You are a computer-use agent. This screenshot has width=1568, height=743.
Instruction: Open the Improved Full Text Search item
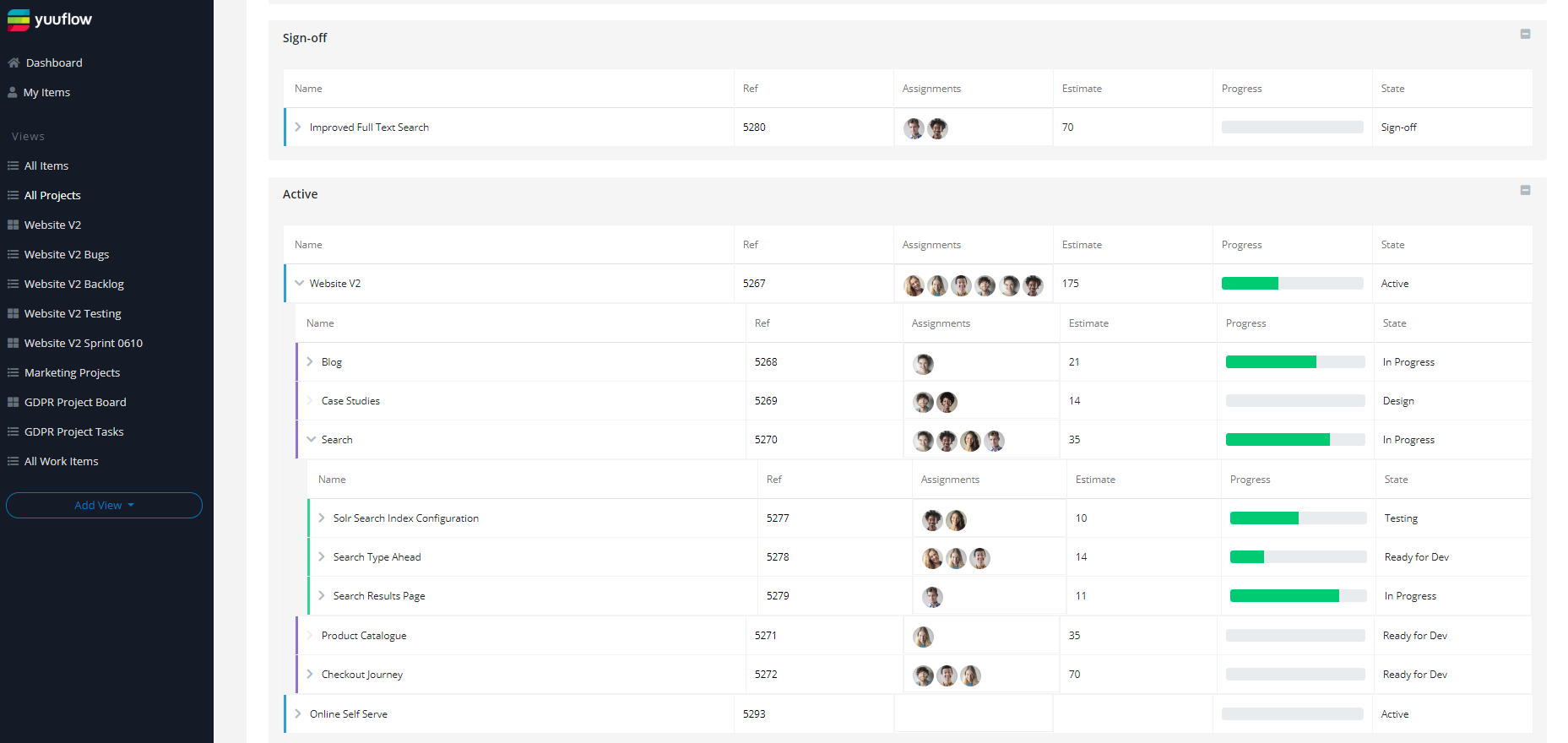click(x=369, y=127)
